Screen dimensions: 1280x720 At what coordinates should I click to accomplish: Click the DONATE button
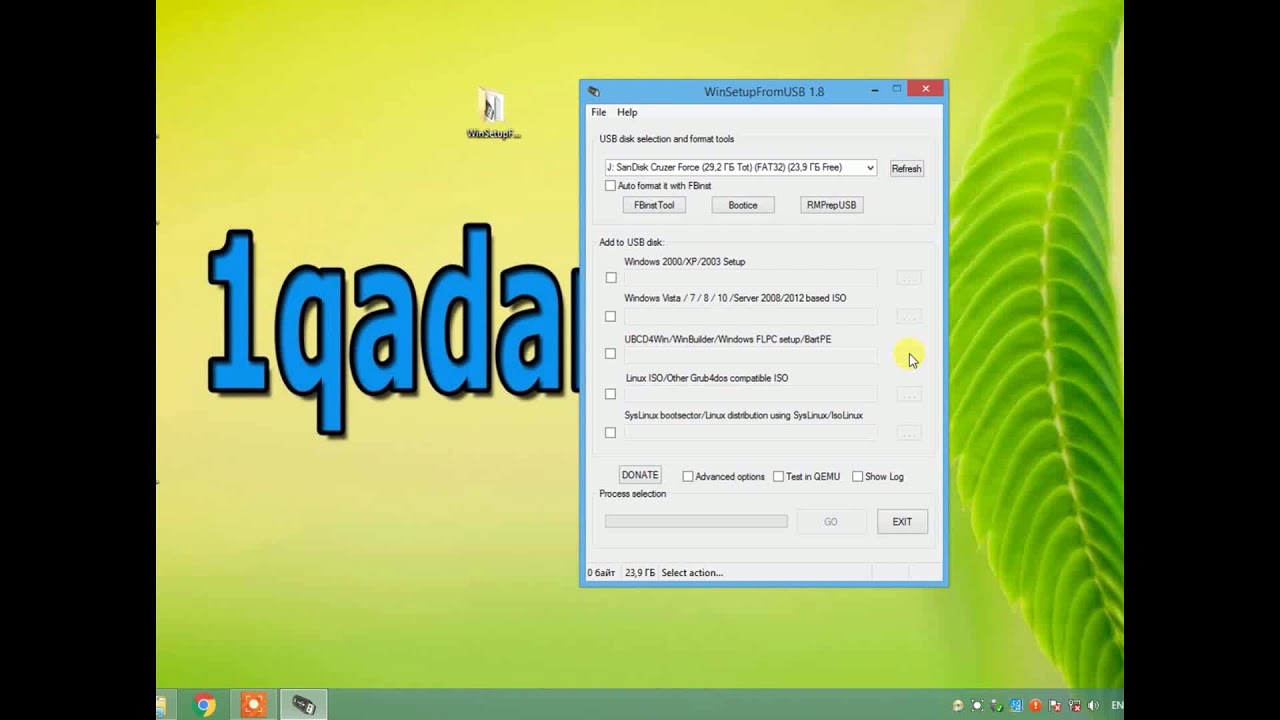[x=640, y=475]
